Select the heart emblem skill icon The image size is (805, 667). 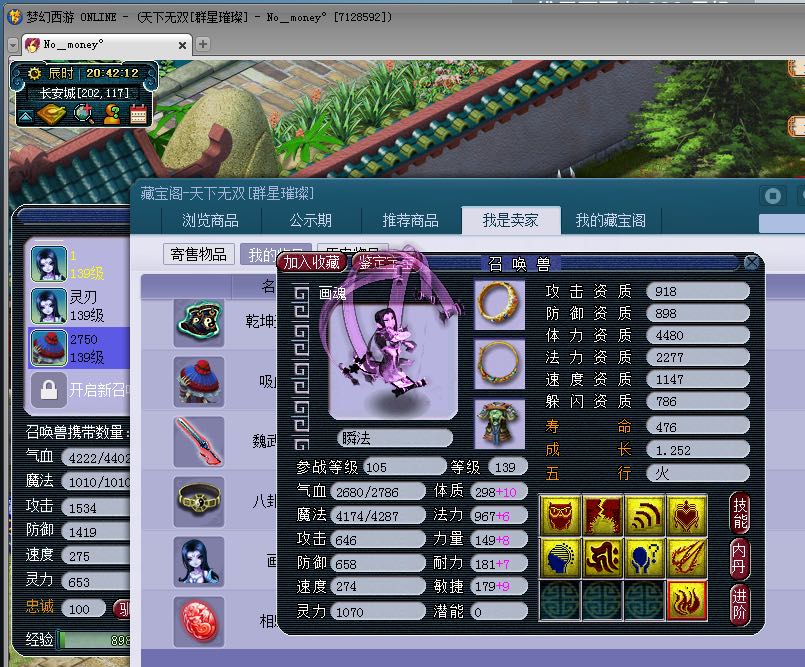coord(687,515)
